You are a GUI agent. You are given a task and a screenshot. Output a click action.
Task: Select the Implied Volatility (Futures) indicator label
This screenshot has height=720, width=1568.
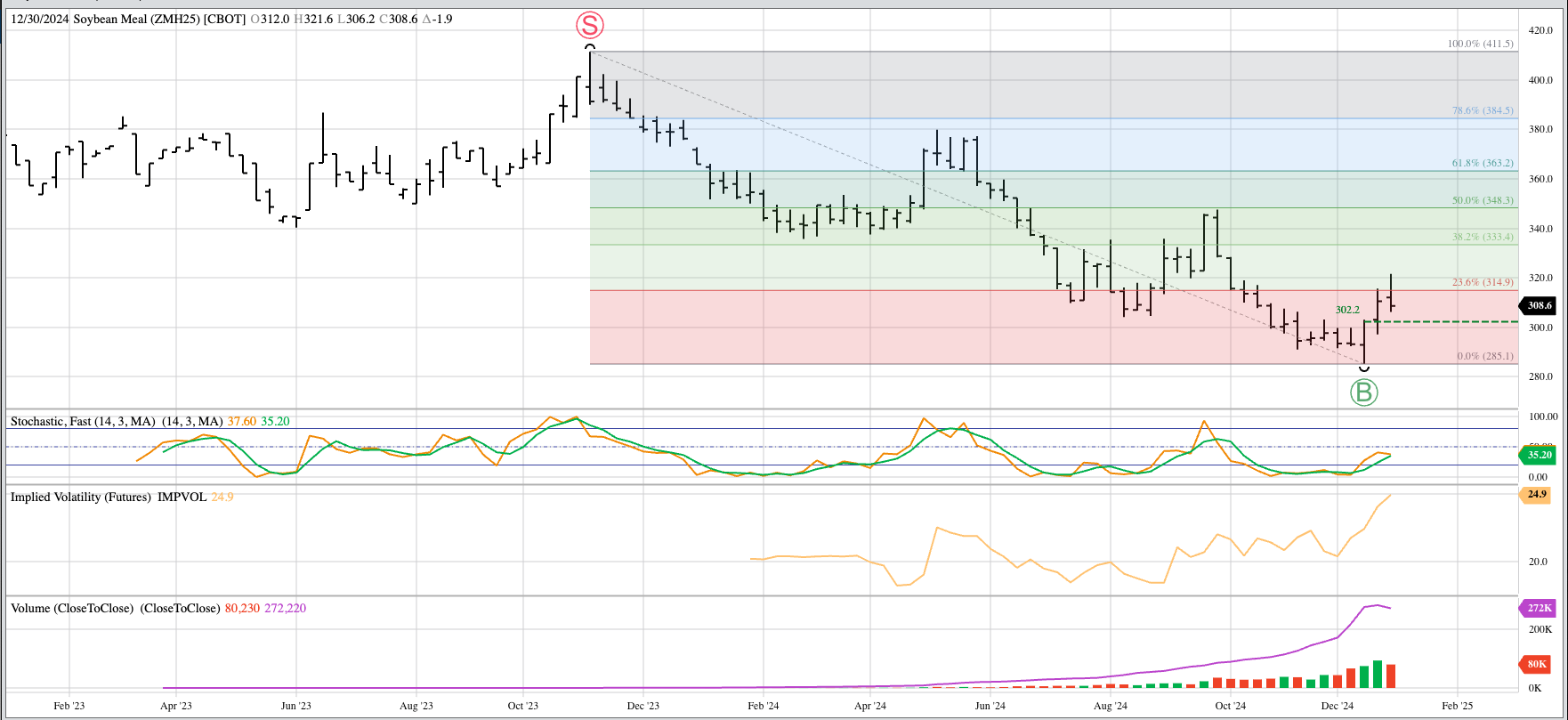click(81, 497)
